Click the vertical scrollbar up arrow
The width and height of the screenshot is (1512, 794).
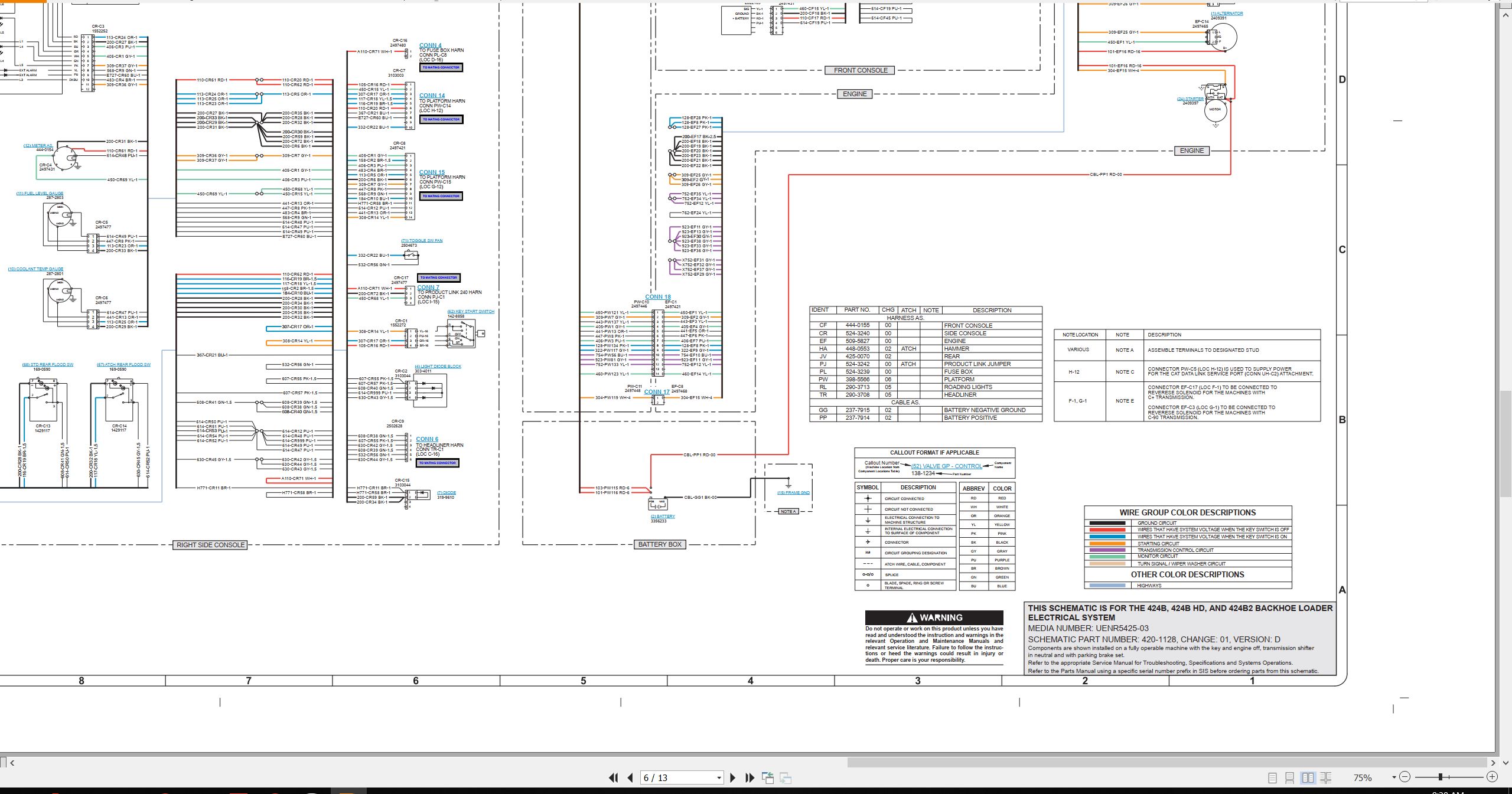(1506, 15)
